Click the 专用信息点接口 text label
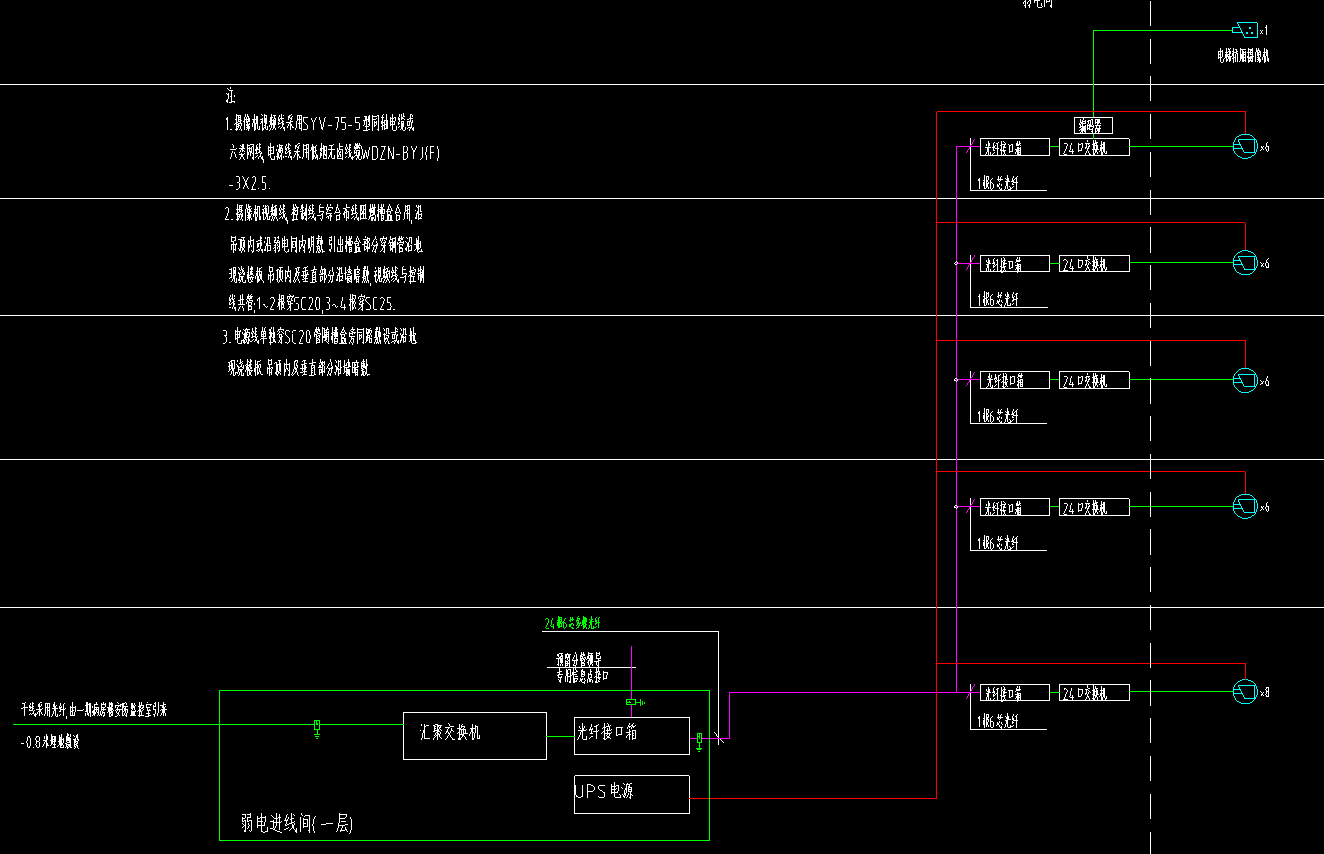The height and width of the screenshot is (854, 1324). coord(583,675)
